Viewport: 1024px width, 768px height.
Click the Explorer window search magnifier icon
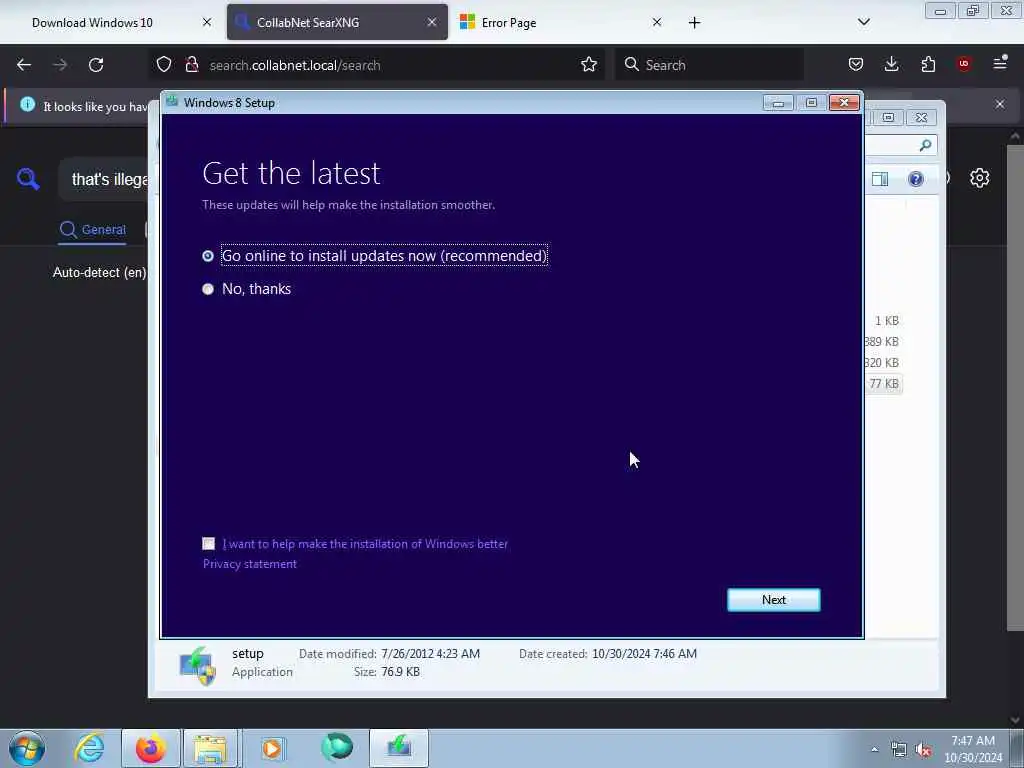925,145
